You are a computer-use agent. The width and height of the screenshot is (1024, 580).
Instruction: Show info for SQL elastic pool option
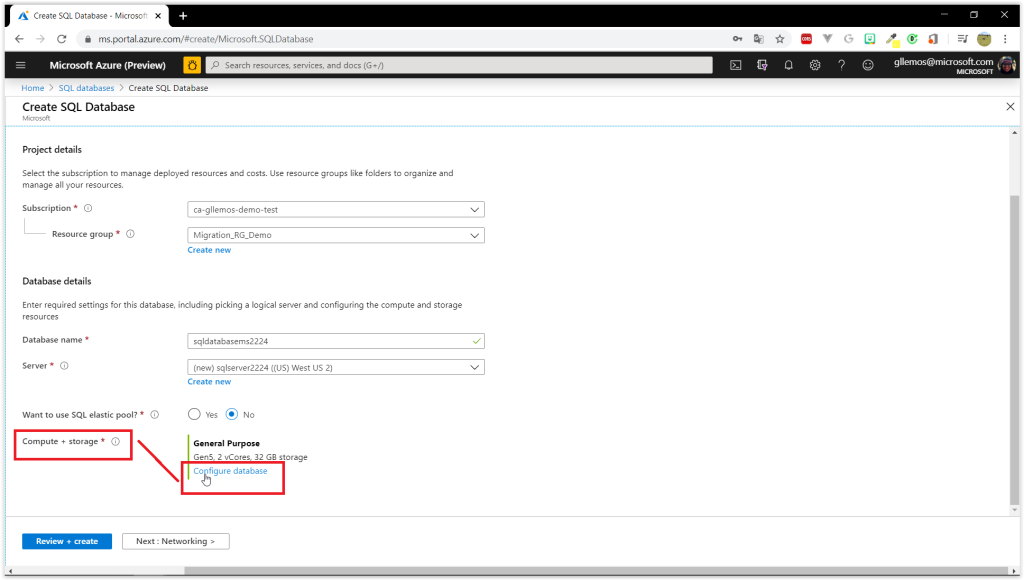click(x=155, y=415)
